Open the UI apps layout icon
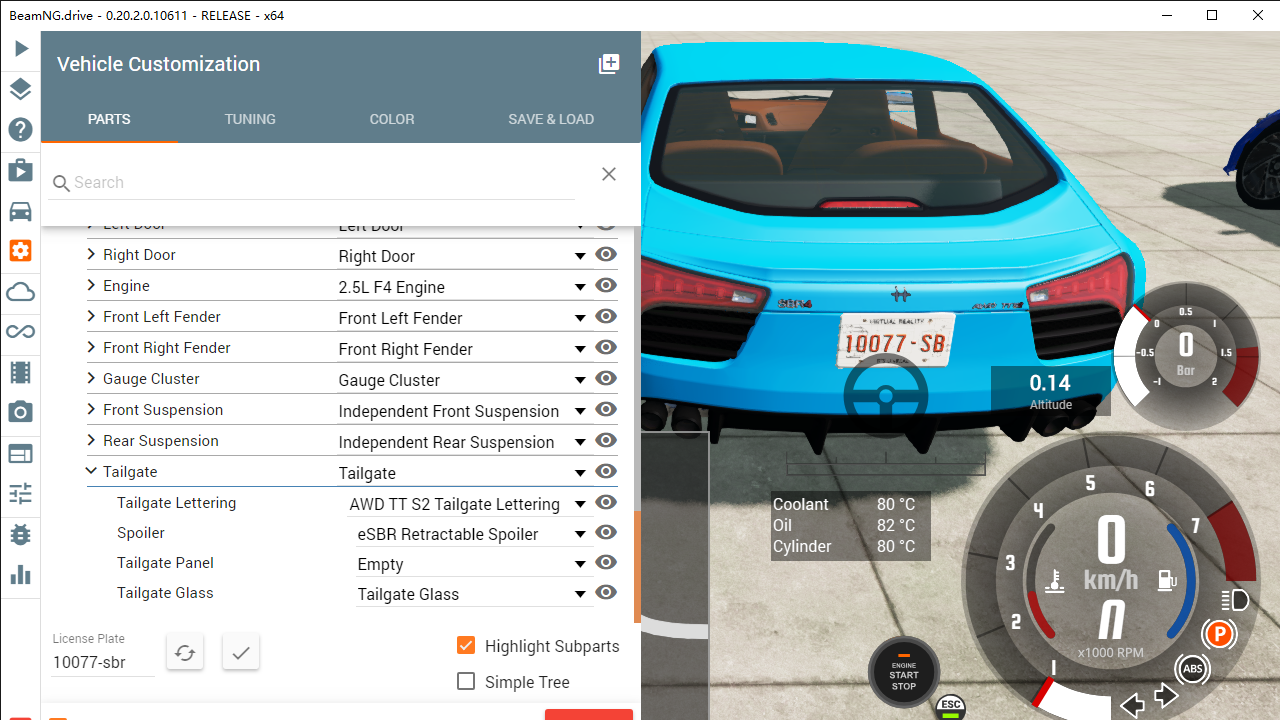 (x=21, y=454)
